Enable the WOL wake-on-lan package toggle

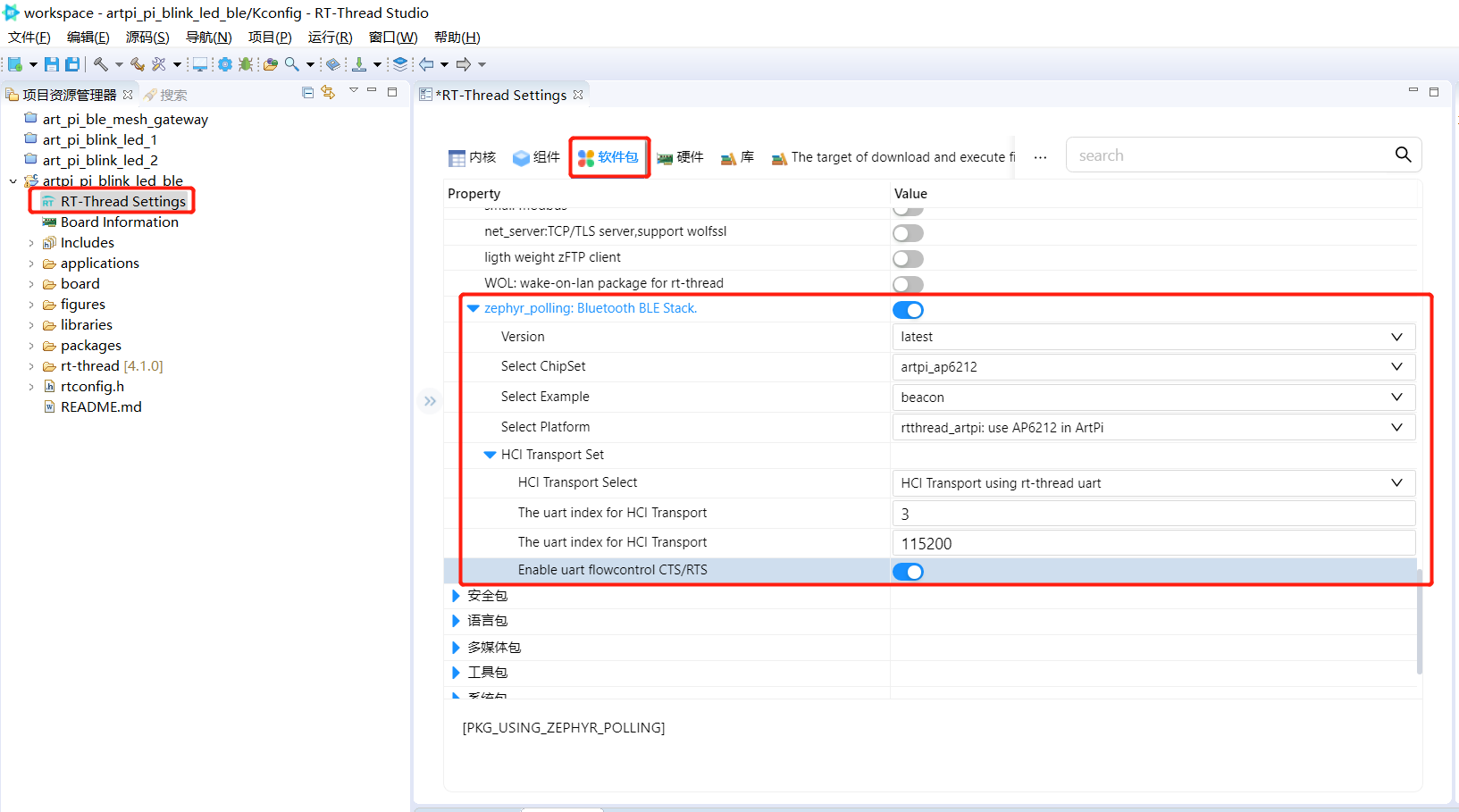[x=908, y=285]
